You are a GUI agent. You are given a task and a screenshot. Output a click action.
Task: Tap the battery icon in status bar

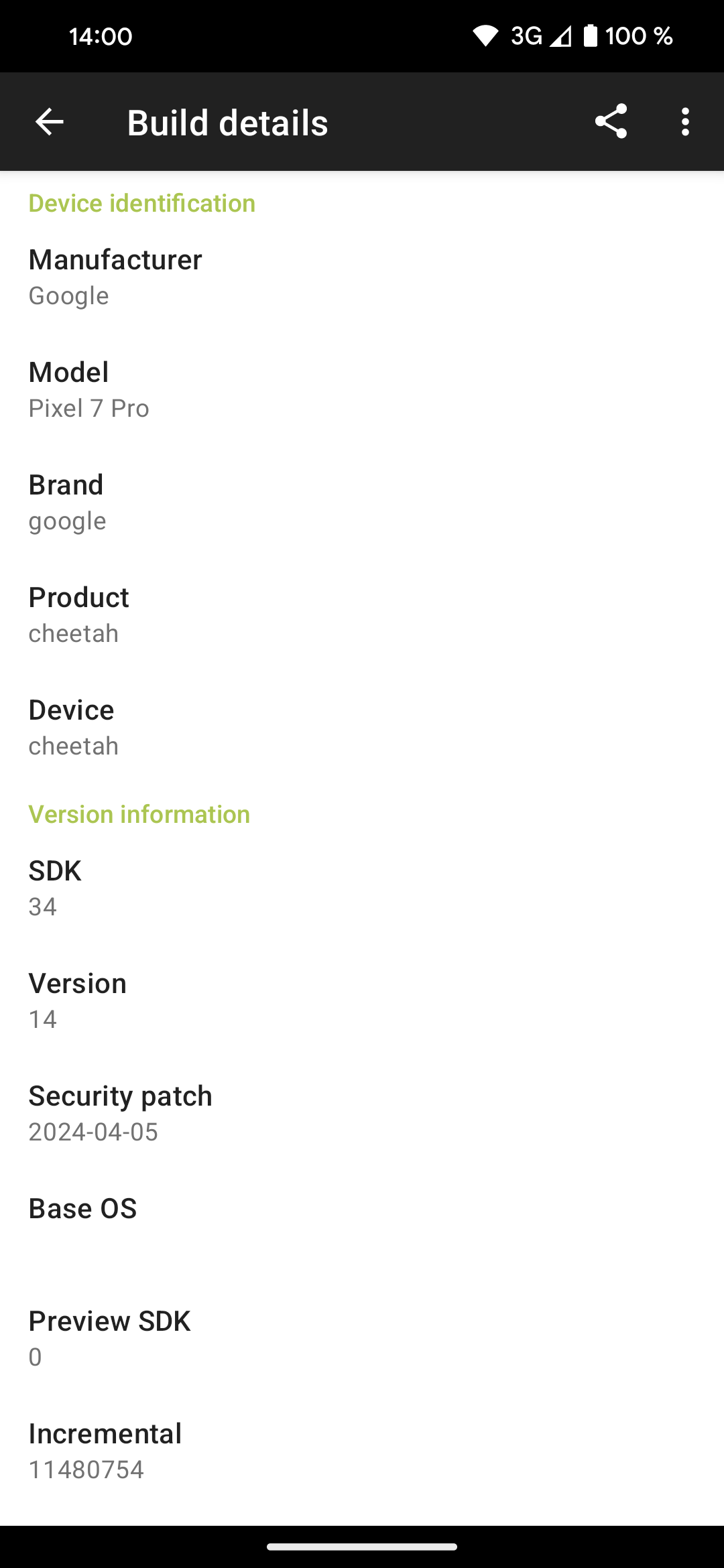[x=591, y=36]
